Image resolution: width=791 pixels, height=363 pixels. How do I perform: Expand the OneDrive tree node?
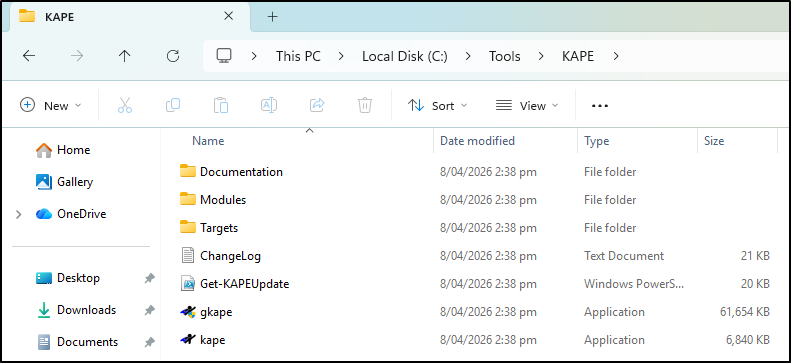point(19,214)
